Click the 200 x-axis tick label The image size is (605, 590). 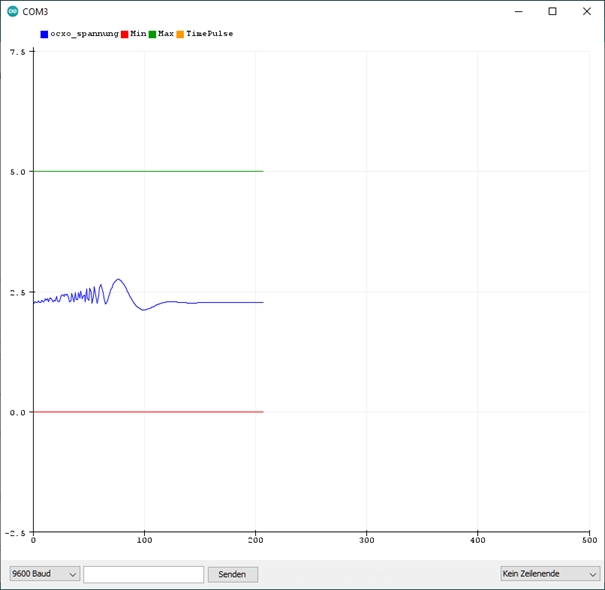(x=255, y=540)
